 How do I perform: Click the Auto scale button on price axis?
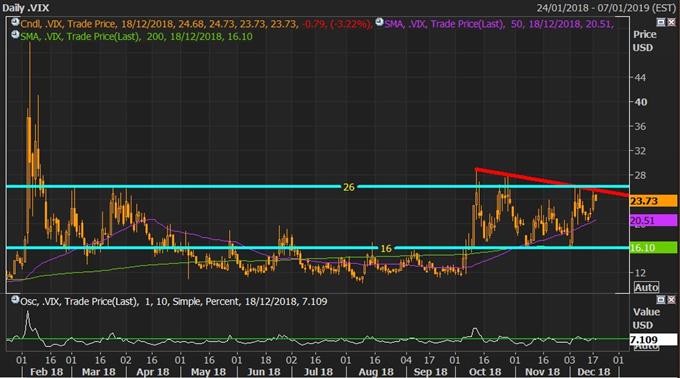646,287
